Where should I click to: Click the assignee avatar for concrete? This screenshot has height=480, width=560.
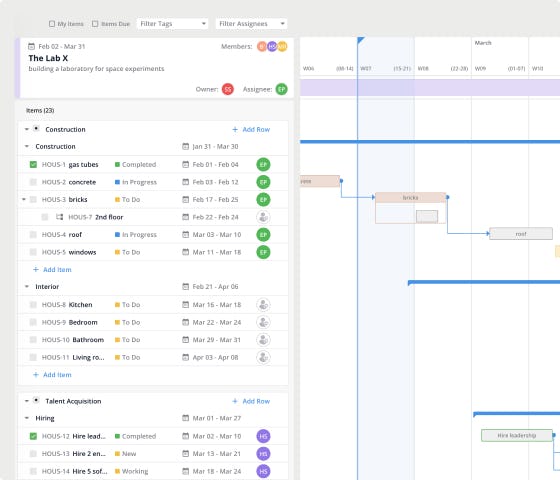[x=263, y=182]
